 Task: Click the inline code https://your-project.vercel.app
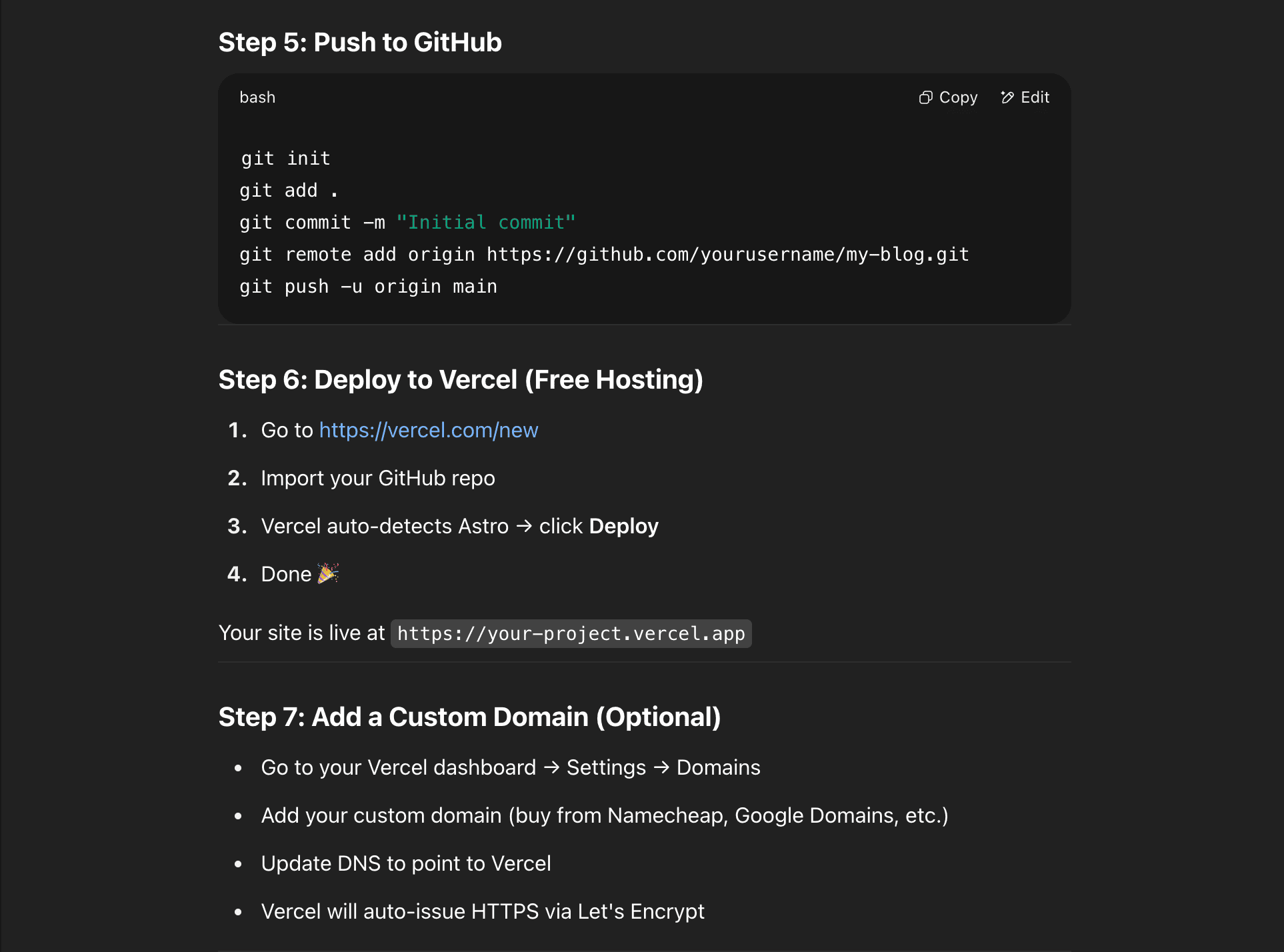point(571,633)
